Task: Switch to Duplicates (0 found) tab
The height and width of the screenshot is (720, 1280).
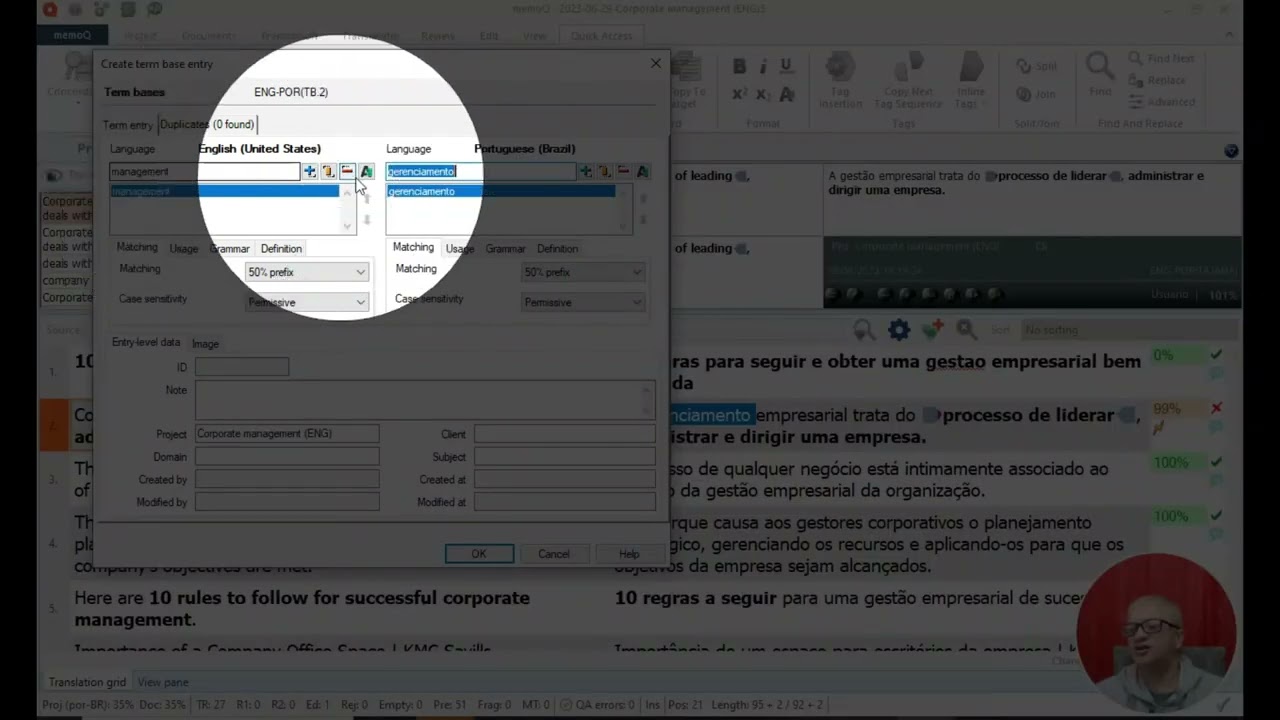Action: click(207, 124)
